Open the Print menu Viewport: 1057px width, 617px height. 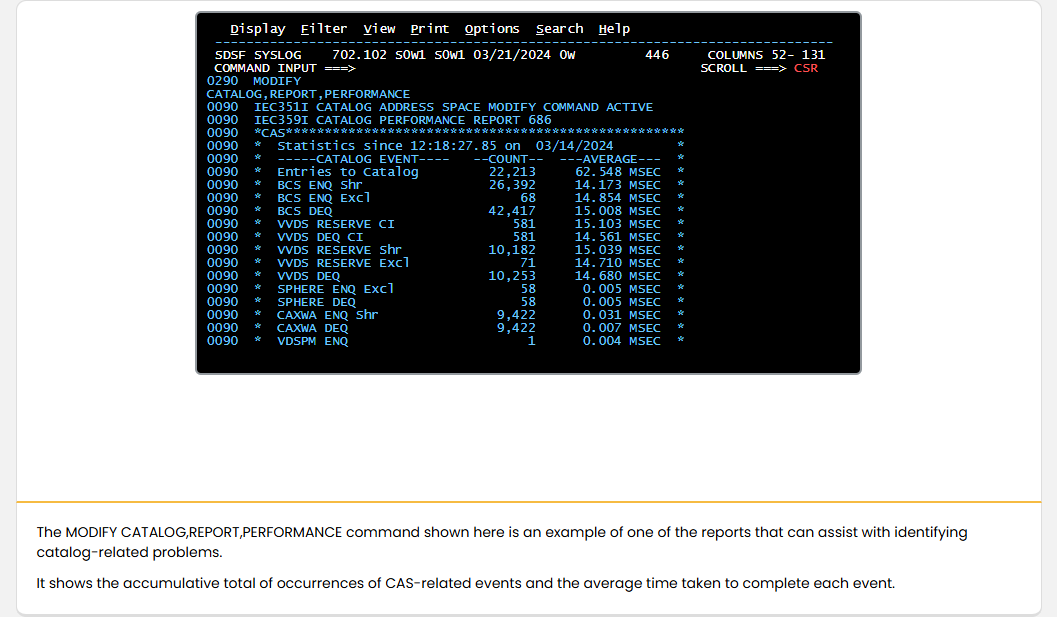tap(429, 29)
